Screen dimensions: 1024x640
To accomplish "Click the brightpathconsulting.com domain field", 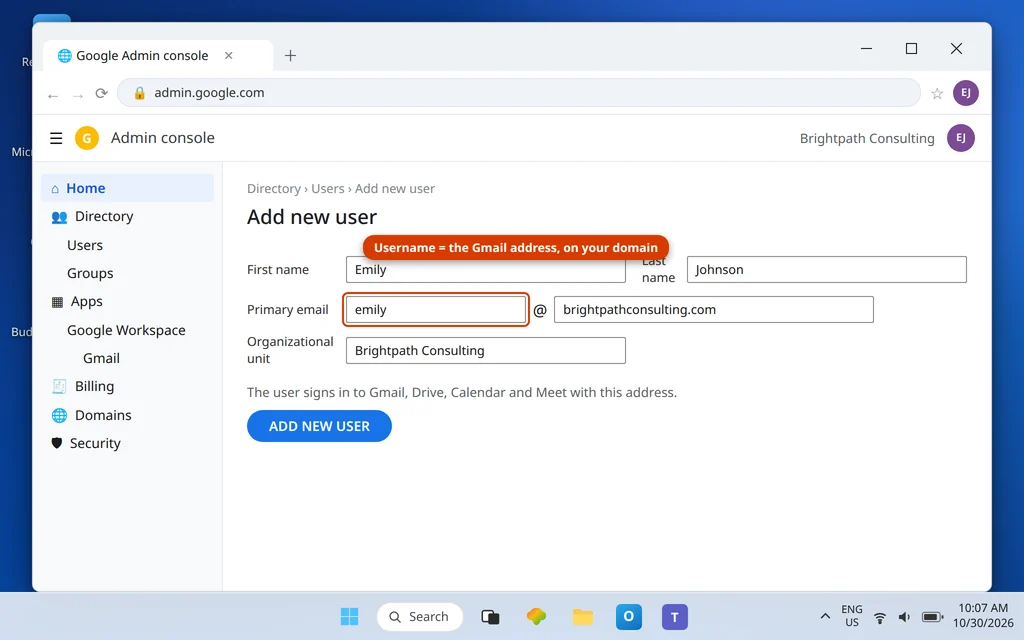I will pos(714,310).
